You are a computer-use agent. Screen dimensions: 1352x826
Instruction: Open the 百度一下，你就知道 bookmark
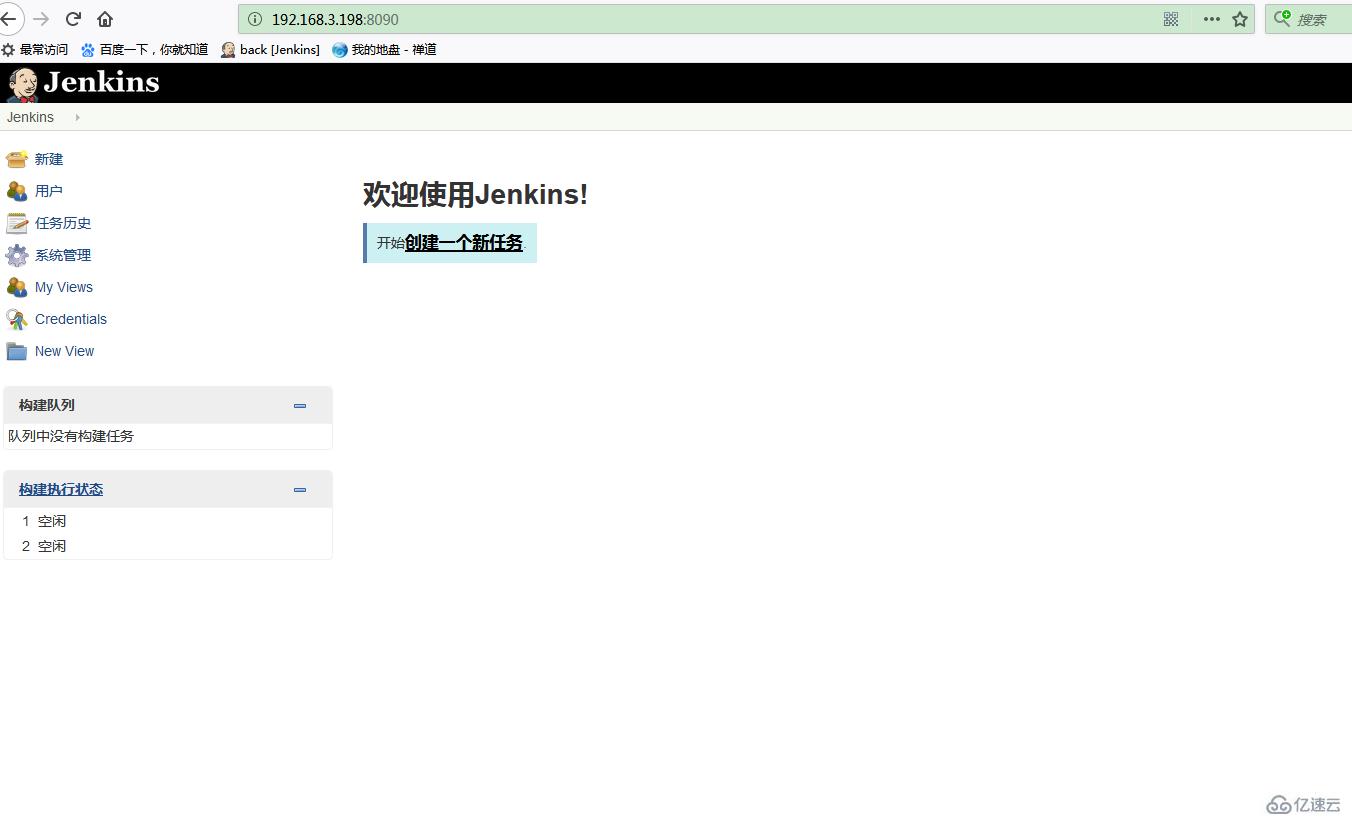click(x=145, y=49)
